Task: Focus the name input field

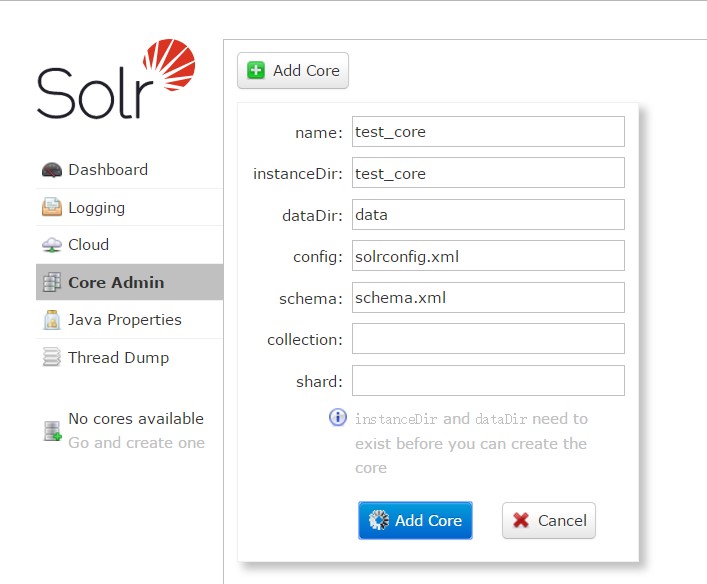Action: pyautogui.click(x=488, y=132)
